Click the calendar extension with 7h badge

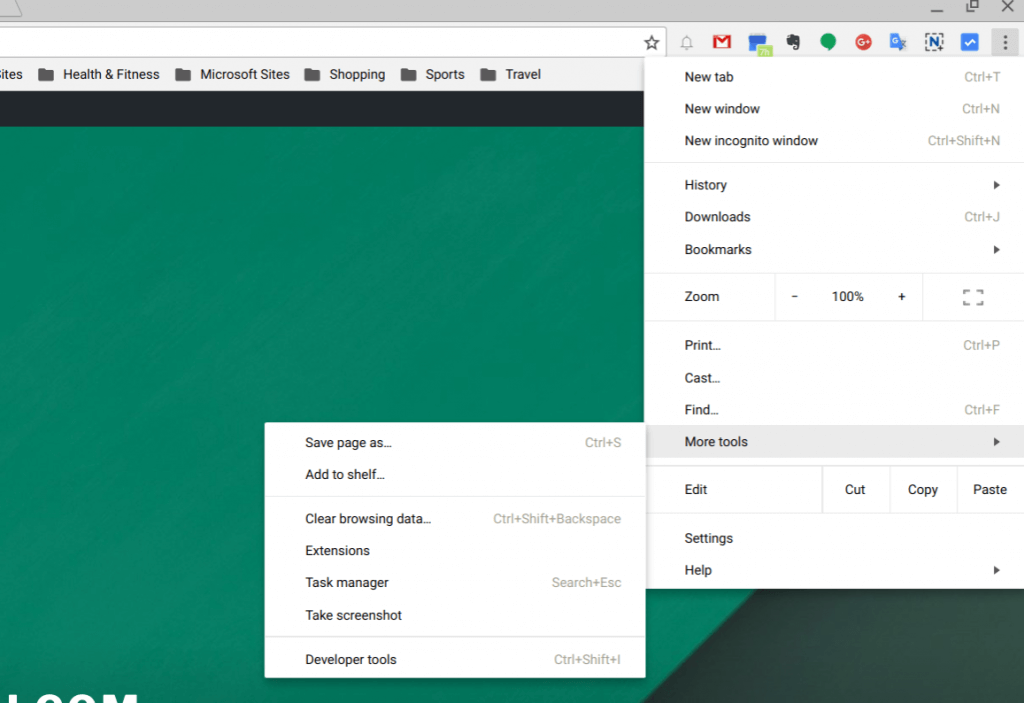758,44
